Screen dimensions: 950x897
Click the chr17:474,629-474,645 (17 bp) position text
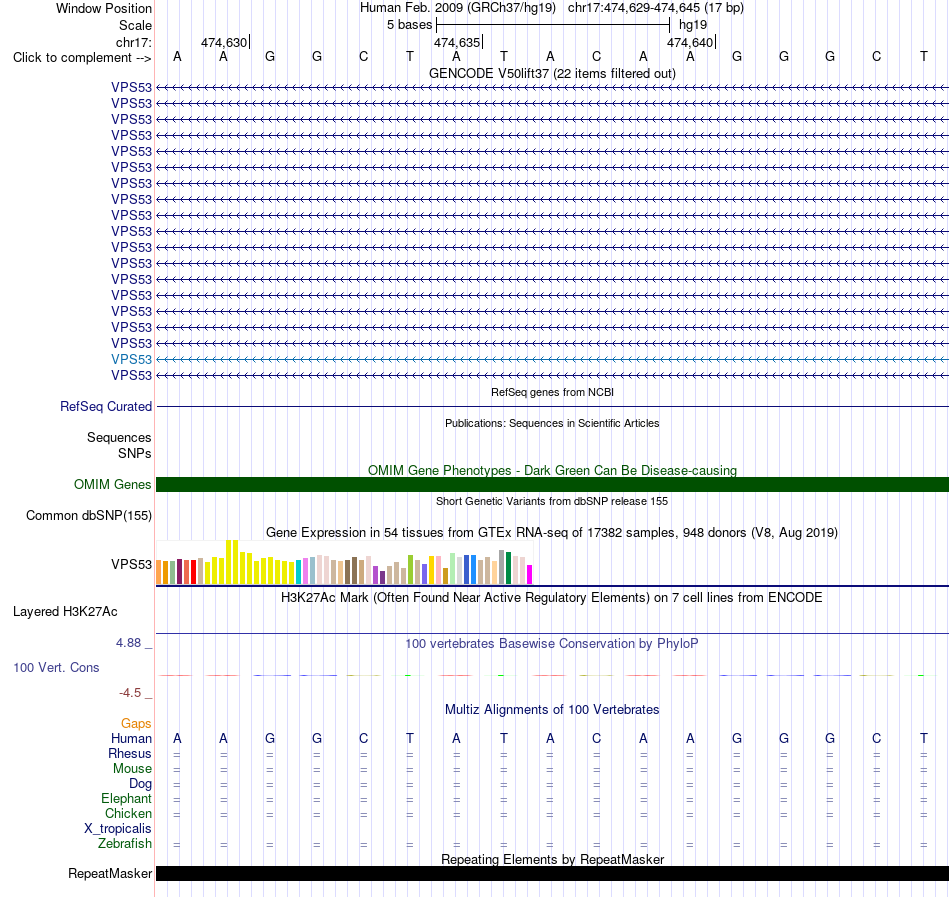[656, 8]
